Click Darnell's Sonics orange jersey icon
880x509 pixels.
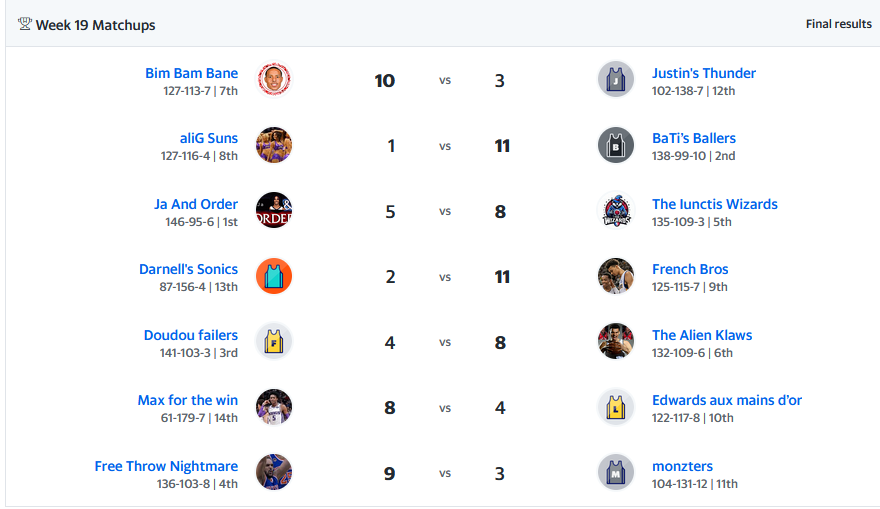tap(274, 276)
